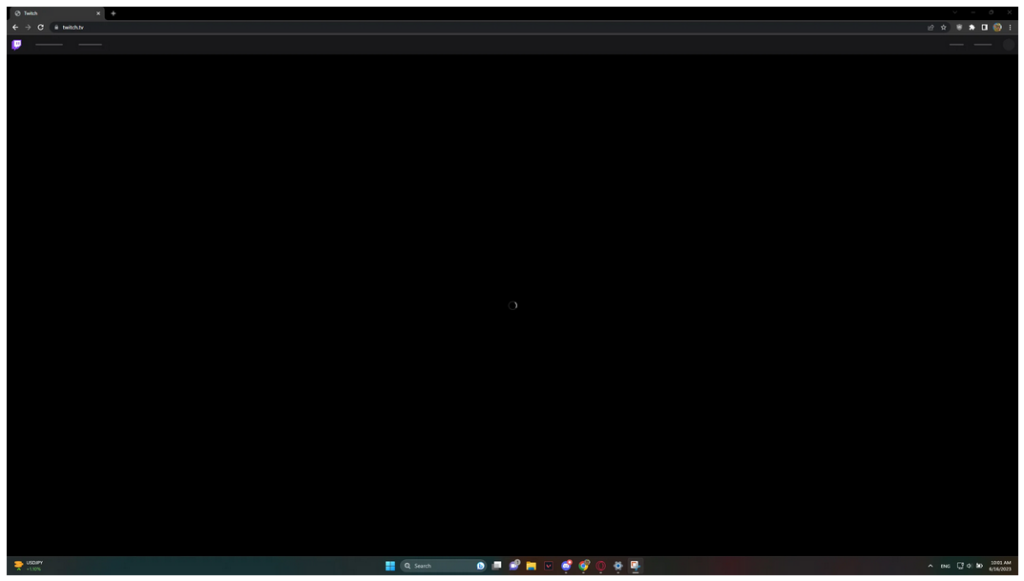Open the Extensions puzzle icon
This screenshot has height=581, width=1024.
coord(972,27)
